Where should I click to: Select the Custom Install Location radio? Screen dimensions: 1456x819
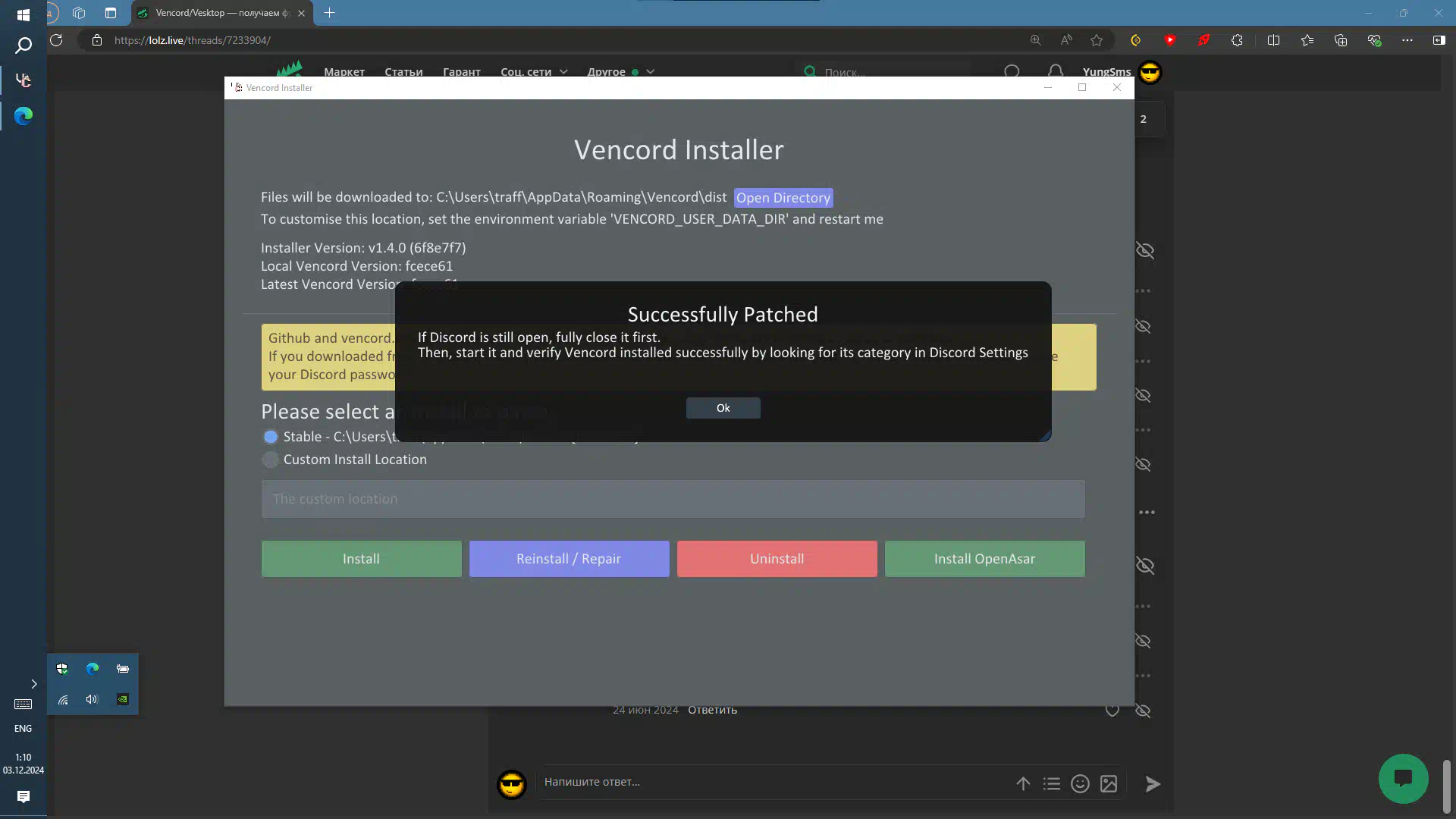[270, 460]
